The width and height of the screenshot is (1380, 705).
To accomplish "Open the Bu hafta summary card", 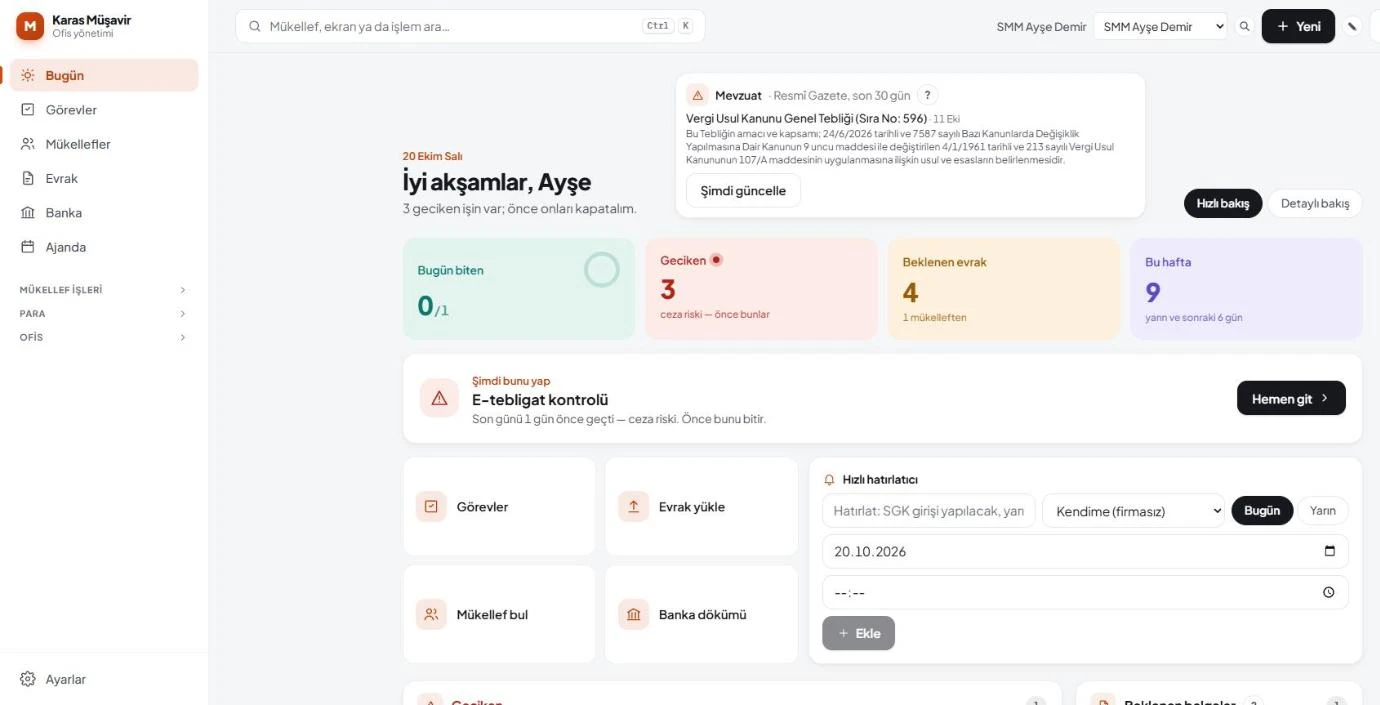I will (x=1246, y=289).
